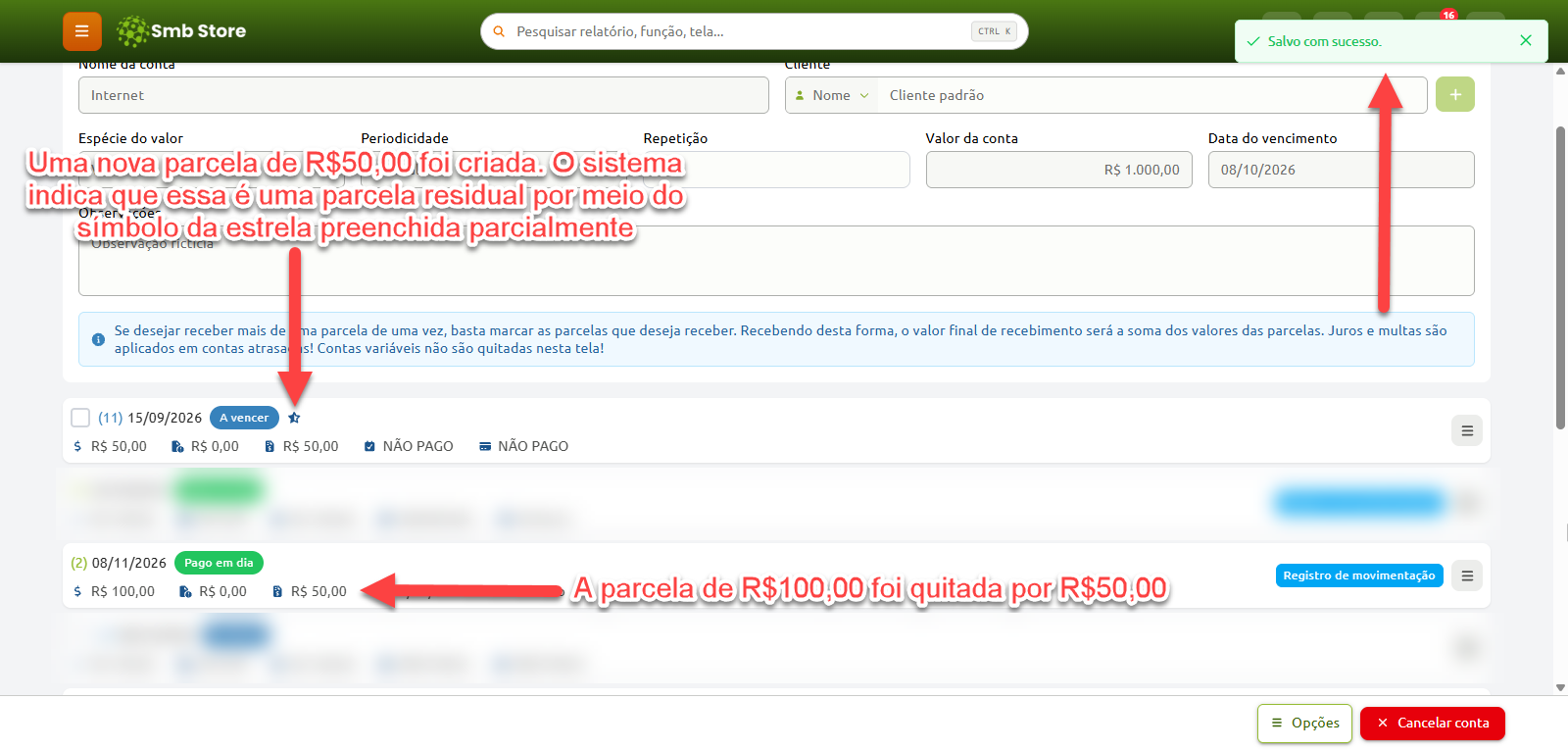Click the 'A vencer' status badge
Viewport: 1568px width, 750px height.
point(244,418)
